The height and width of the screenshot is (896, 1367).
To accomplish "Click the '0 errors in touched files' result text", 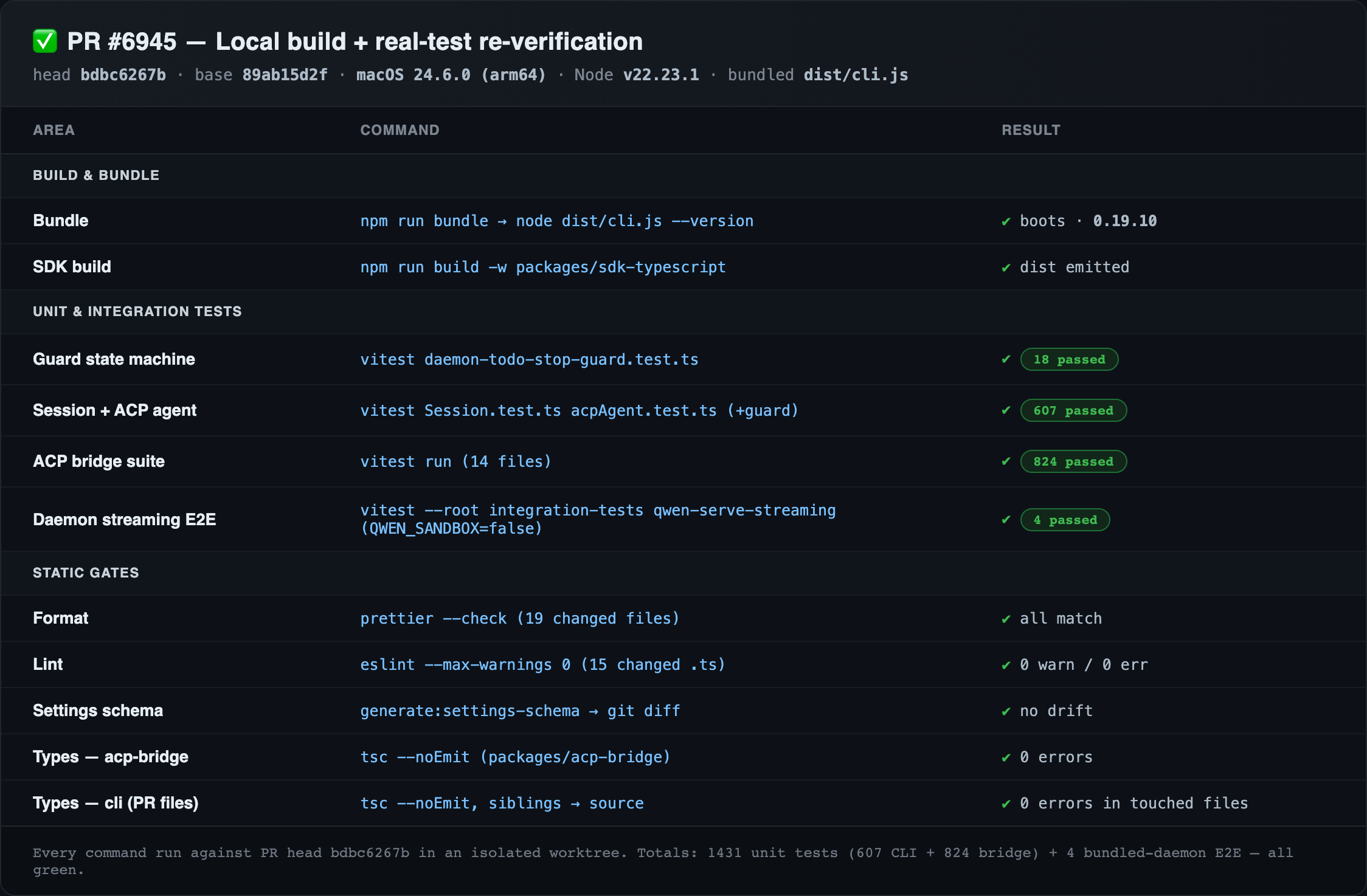I will tap(1134, 804).
